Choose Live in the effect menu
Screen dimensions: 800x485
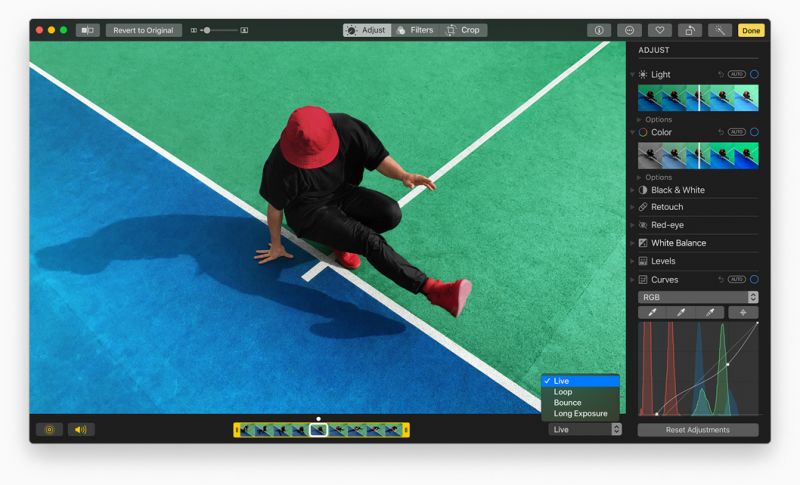coord(581,381)
